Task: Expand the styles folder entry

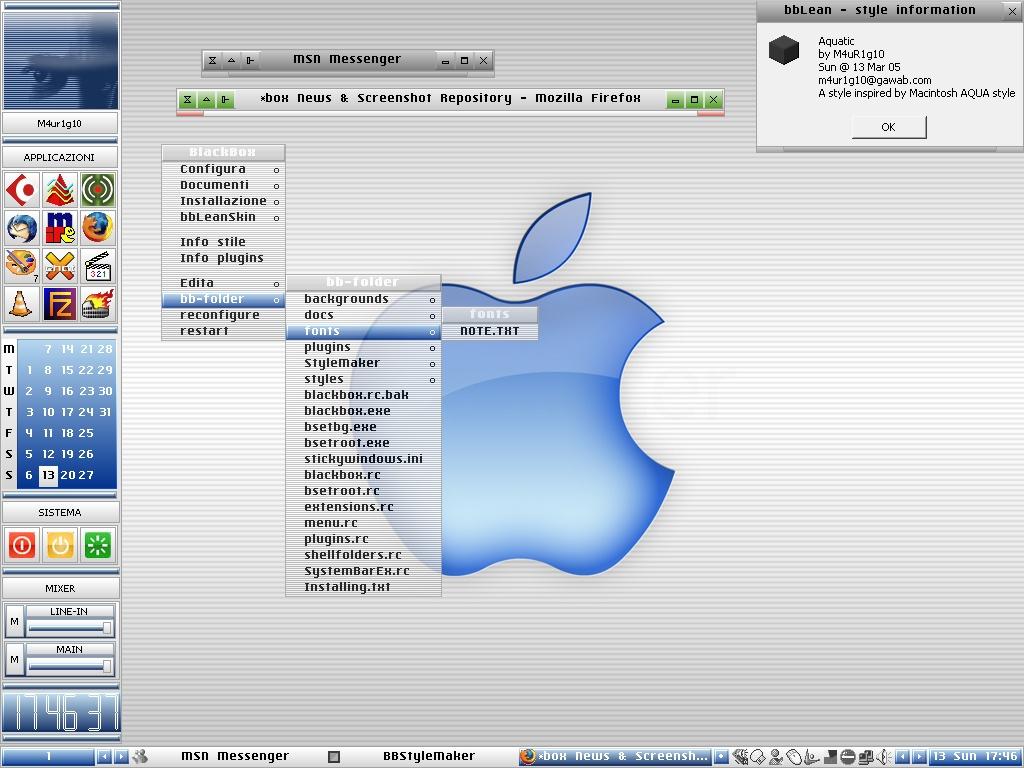Action: (363, 379)
